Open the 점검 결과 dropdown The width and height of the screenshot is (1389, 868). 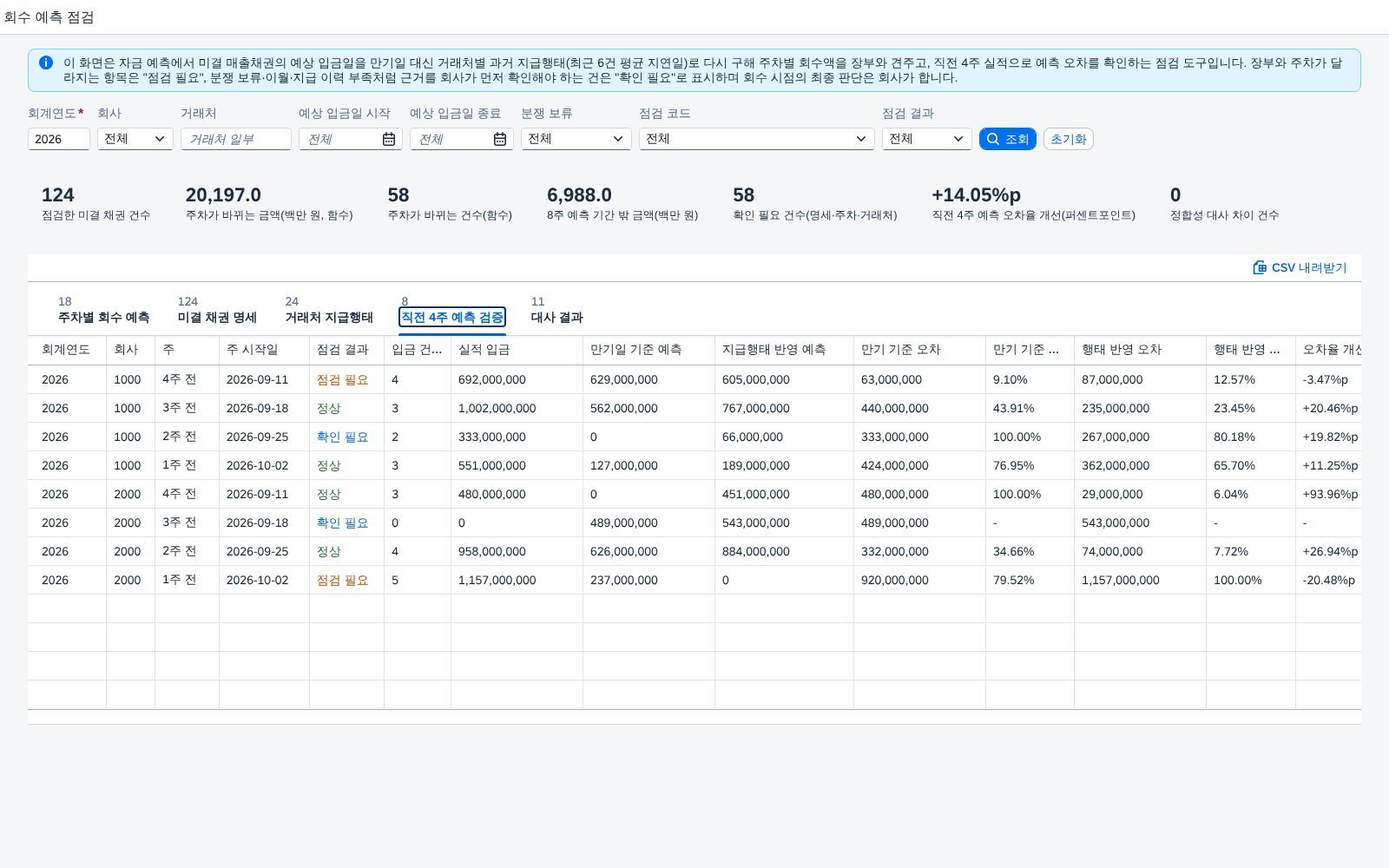pos(927,139)
